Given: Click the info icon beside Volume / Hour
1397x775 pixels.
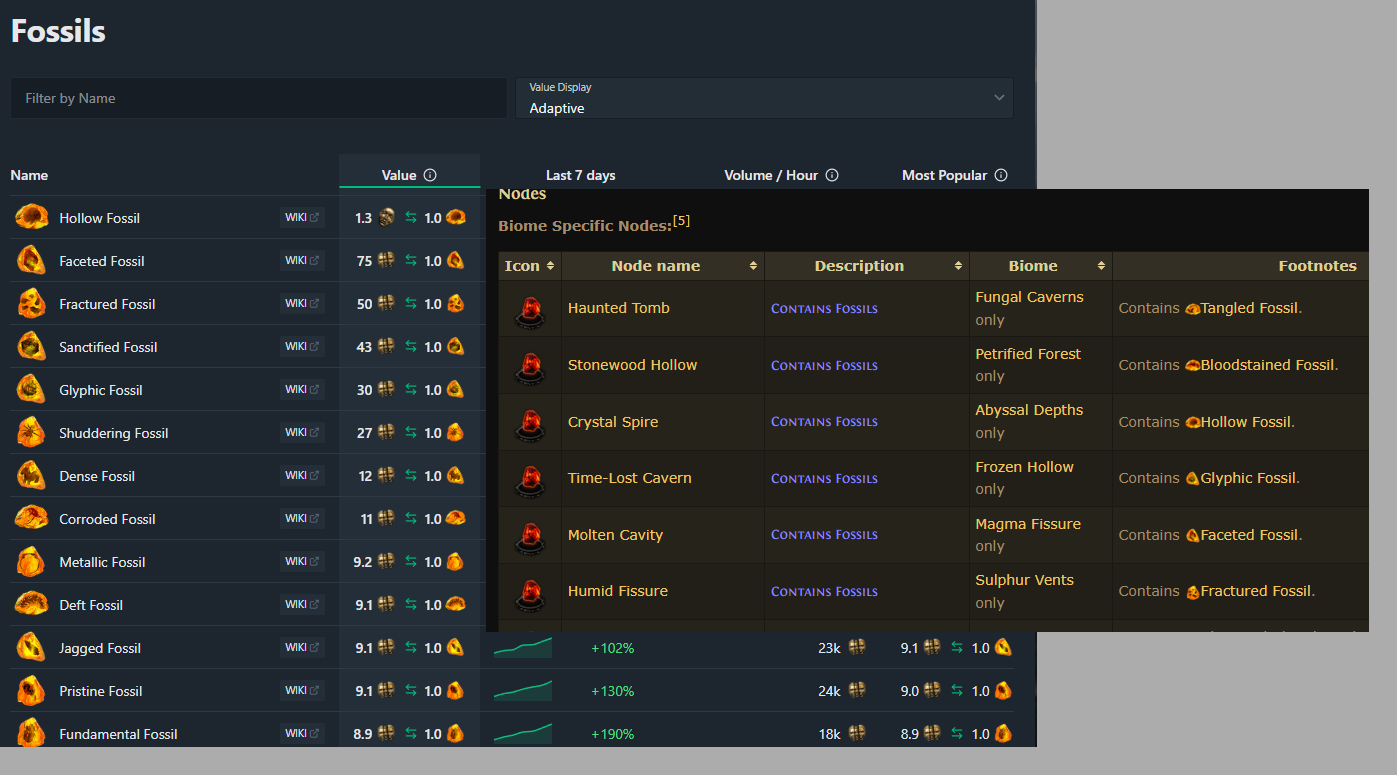Looking at the screenshot, I should pos(832,175).
